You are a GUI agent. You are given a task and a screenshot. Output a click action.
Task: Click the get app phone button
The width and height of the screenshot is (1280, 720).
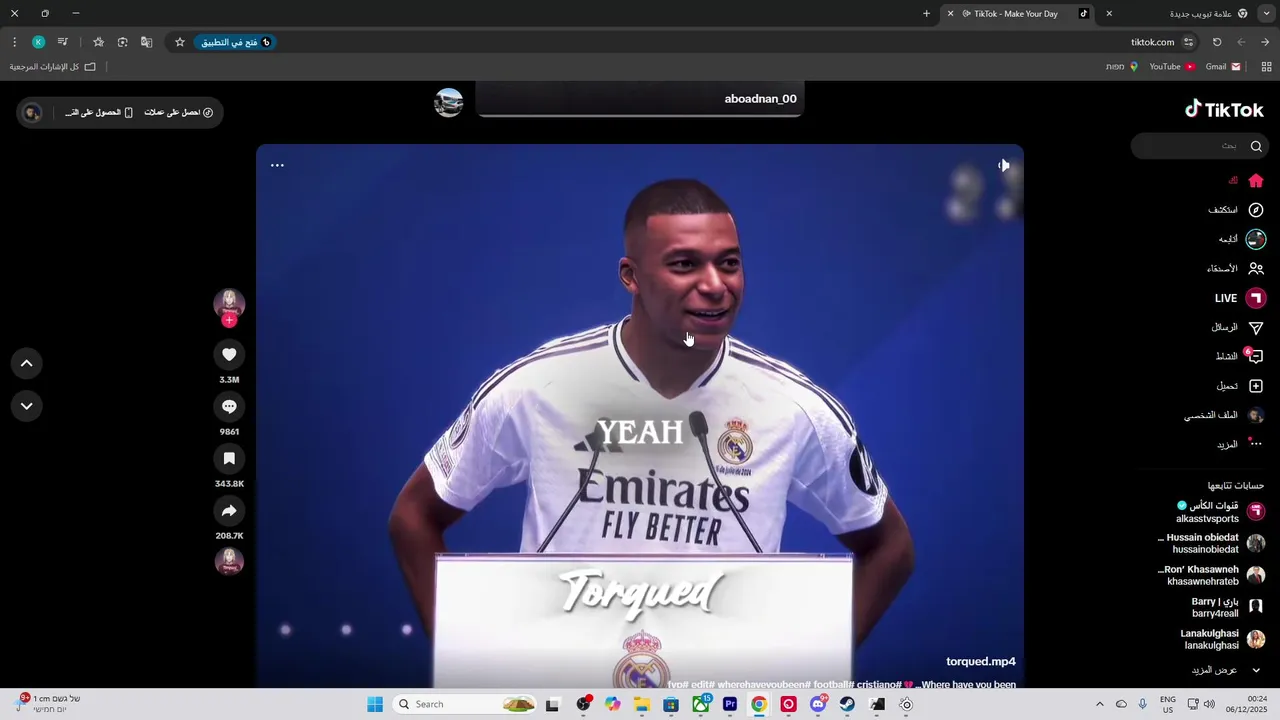click(99, 112)
